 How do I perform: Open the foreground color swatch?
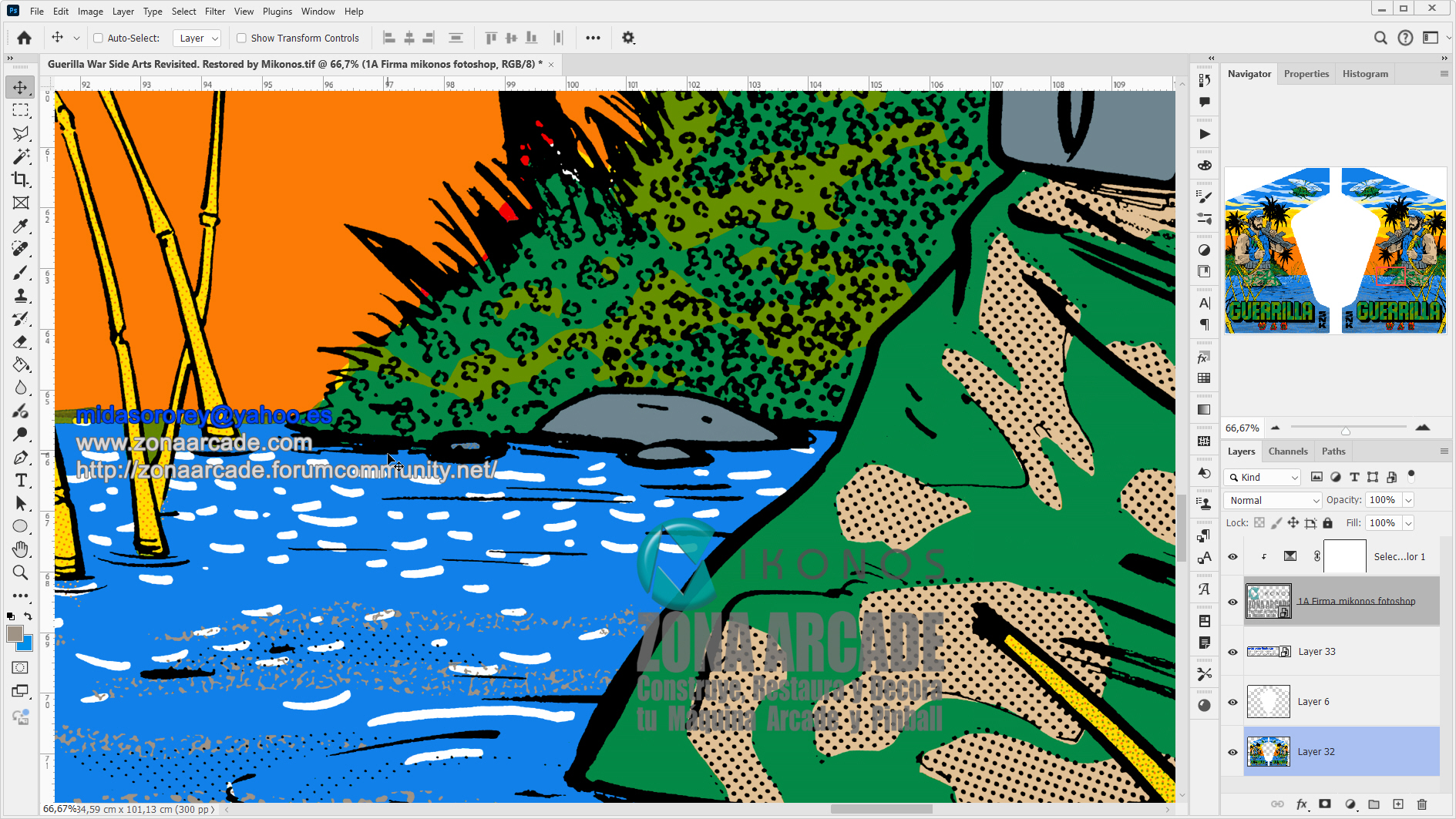coord(14,633)
